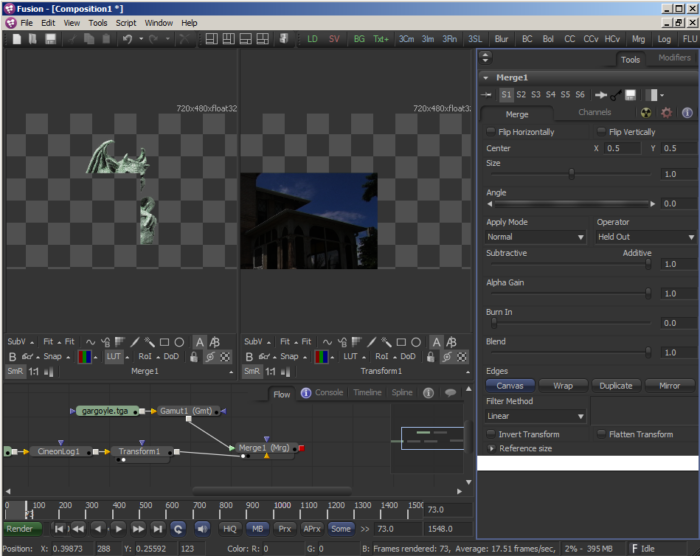Screen dimensions: 700x556
Task: Click the RGB color channel icon in right viewer
Action: [321, 356]
